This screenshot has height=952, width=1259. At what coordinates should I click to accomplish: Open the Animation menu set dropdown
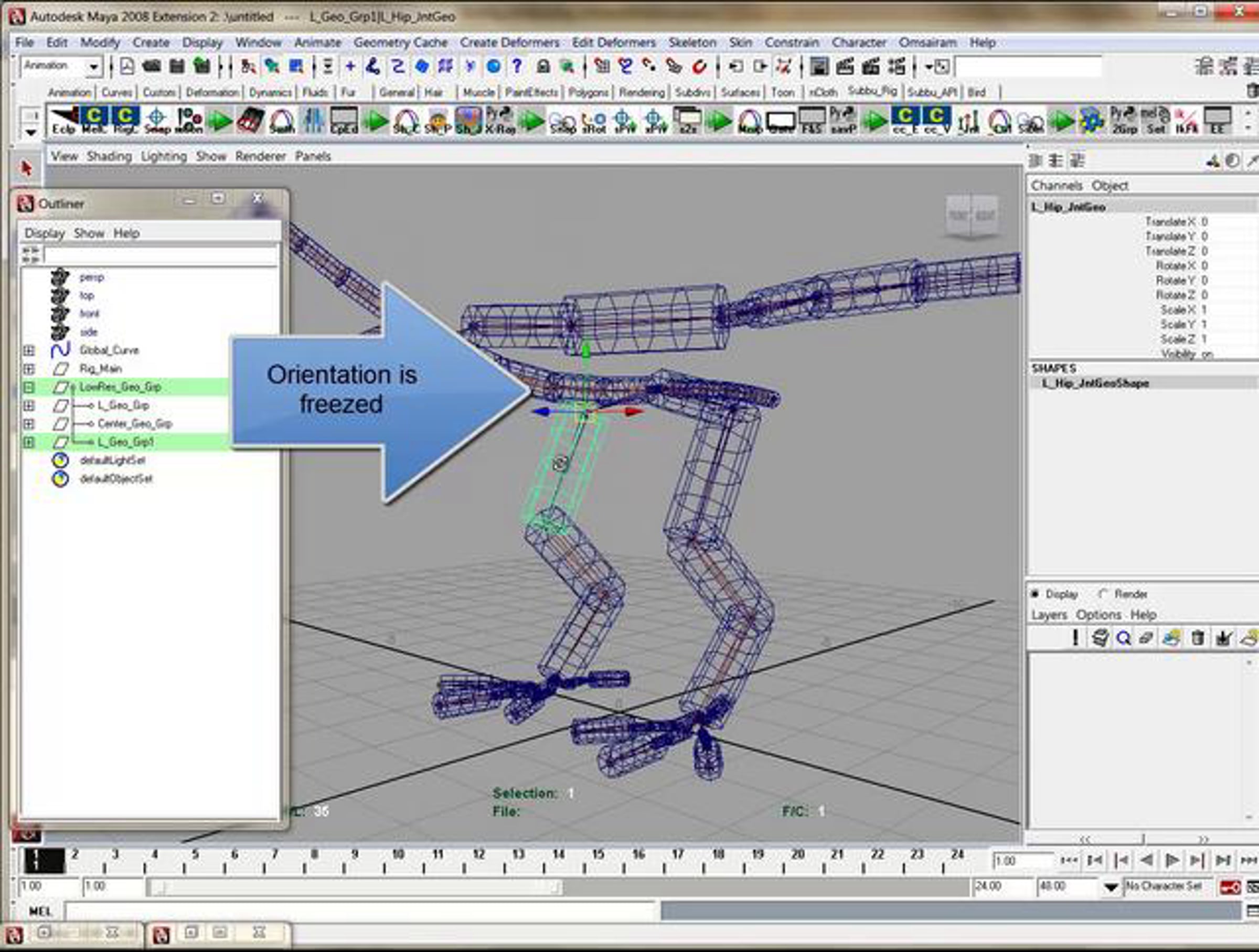click(x=94, y=67)
